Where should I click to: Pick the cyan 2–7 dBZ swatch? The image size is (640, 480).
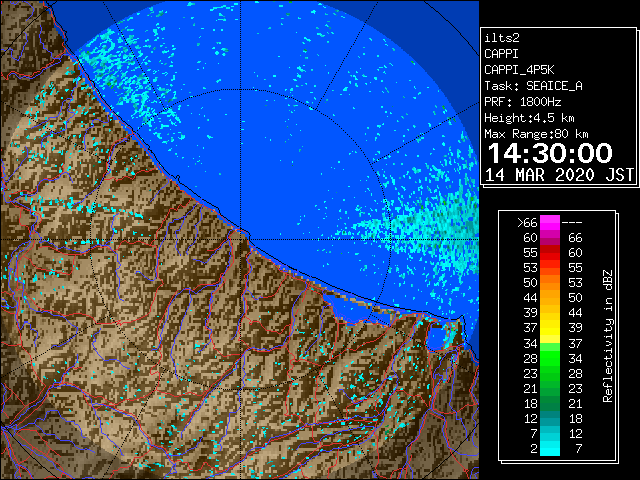[x=550, y=449]
